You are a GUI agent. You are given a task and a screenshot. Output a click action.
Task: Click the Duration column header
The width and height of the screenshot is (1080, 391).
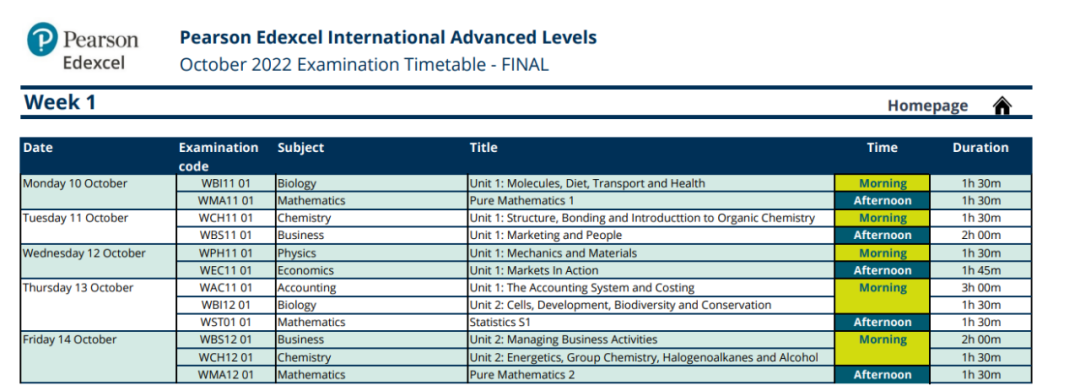point(980,147)
